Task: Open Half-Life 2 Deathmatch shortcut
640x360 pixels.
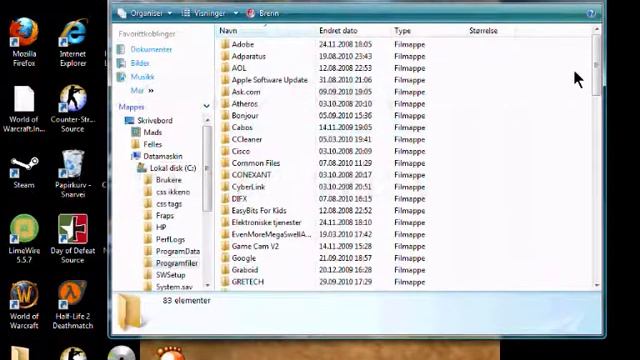Action: (73, 305)
